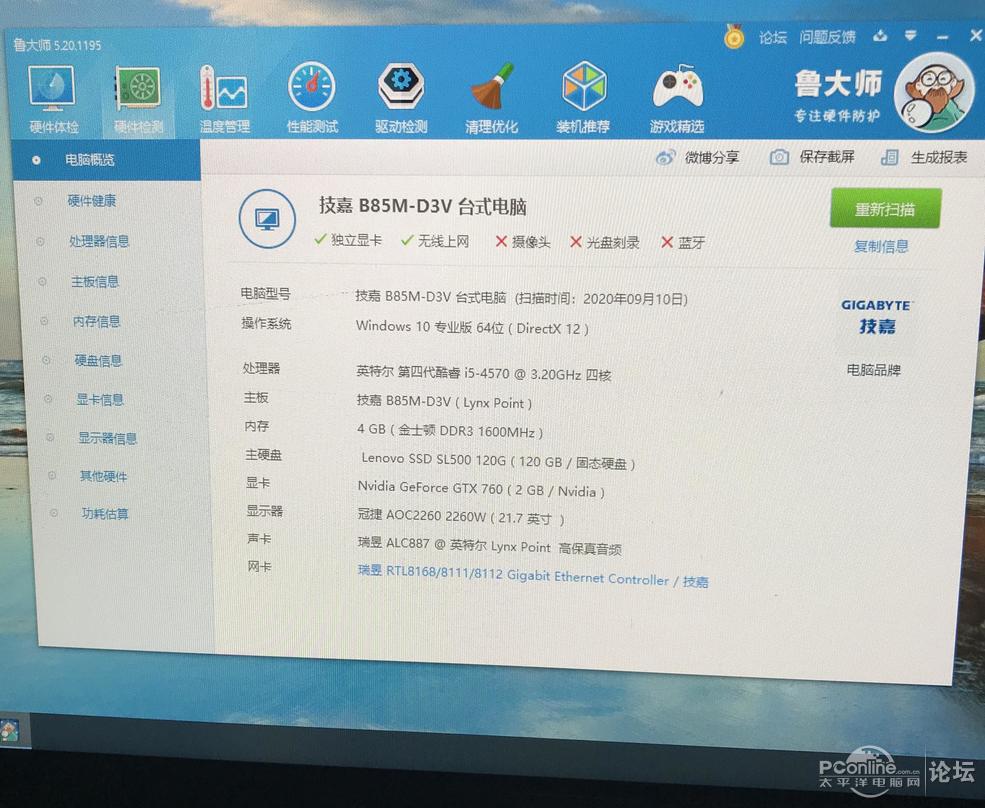Click the processor value i5-4570 text
Image resolution: width=985 pixels, height=808 pixels.
coord(483,373)
